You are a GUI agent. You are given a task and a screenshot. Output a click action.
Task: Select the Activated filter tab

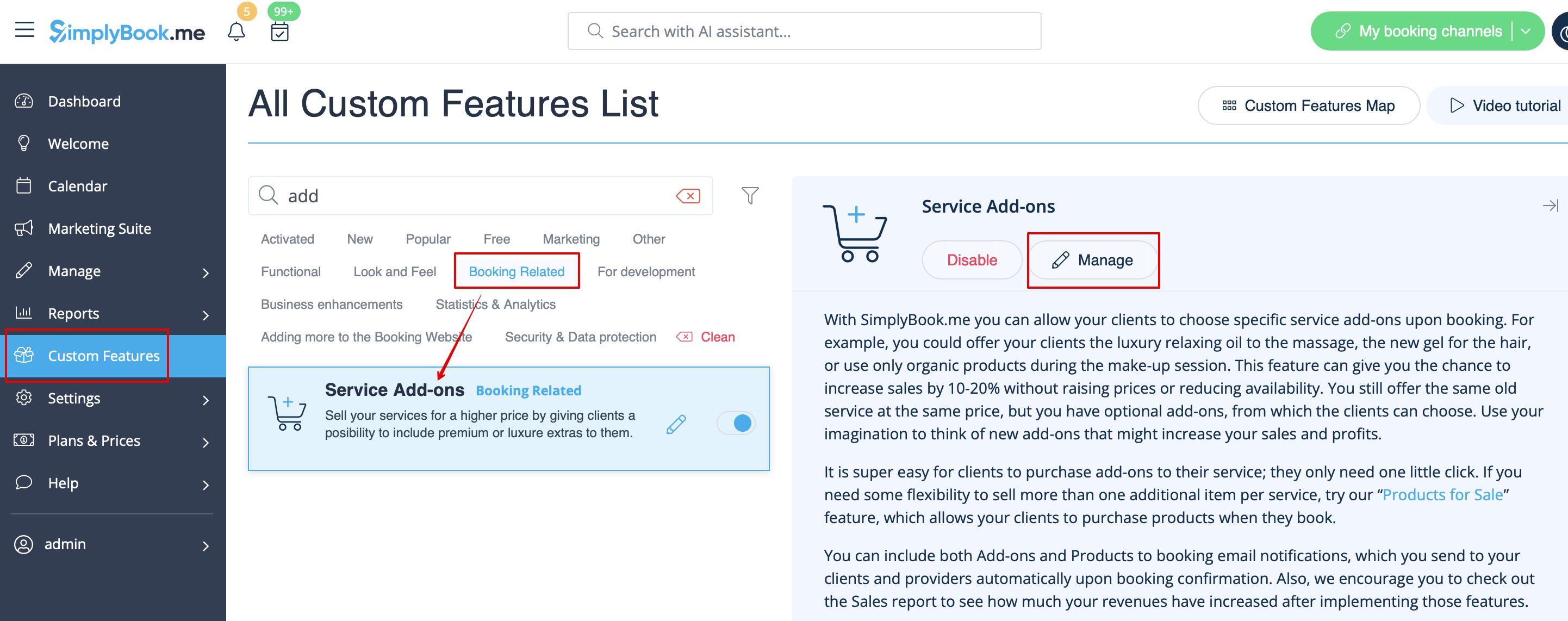(287, 239)
